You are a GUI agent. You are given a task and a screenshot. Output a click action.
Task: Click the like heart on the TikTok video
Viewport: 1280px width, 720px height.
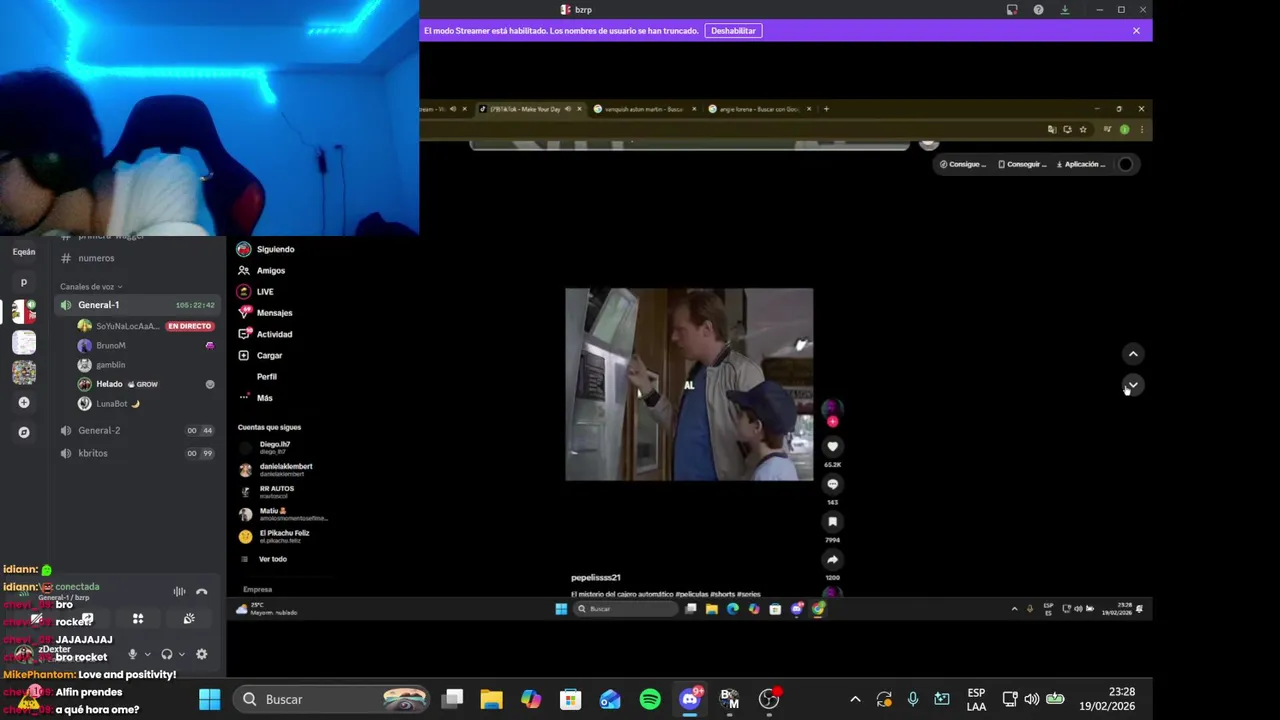[832, 447]
